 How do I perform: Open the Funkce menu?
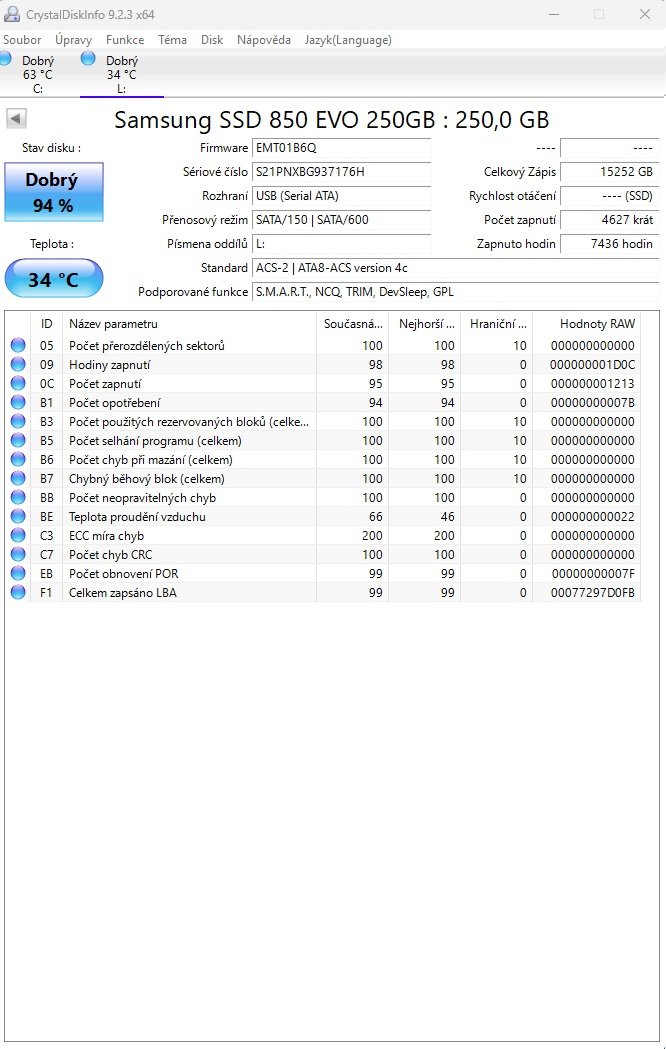tap(125, 39)
